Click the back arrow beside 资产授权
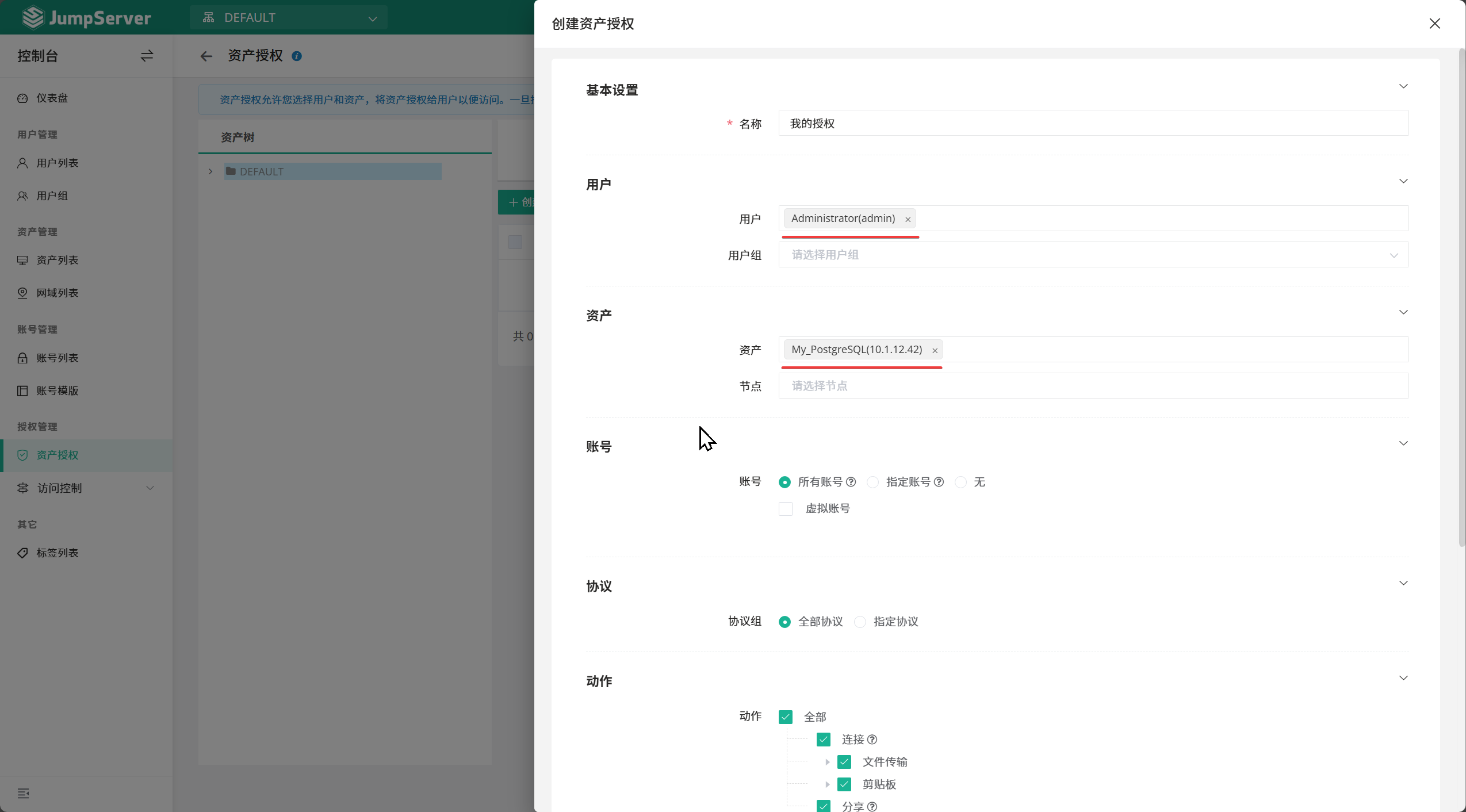The height and width of the screenshot is (812, 1466). tap(206, 56)
